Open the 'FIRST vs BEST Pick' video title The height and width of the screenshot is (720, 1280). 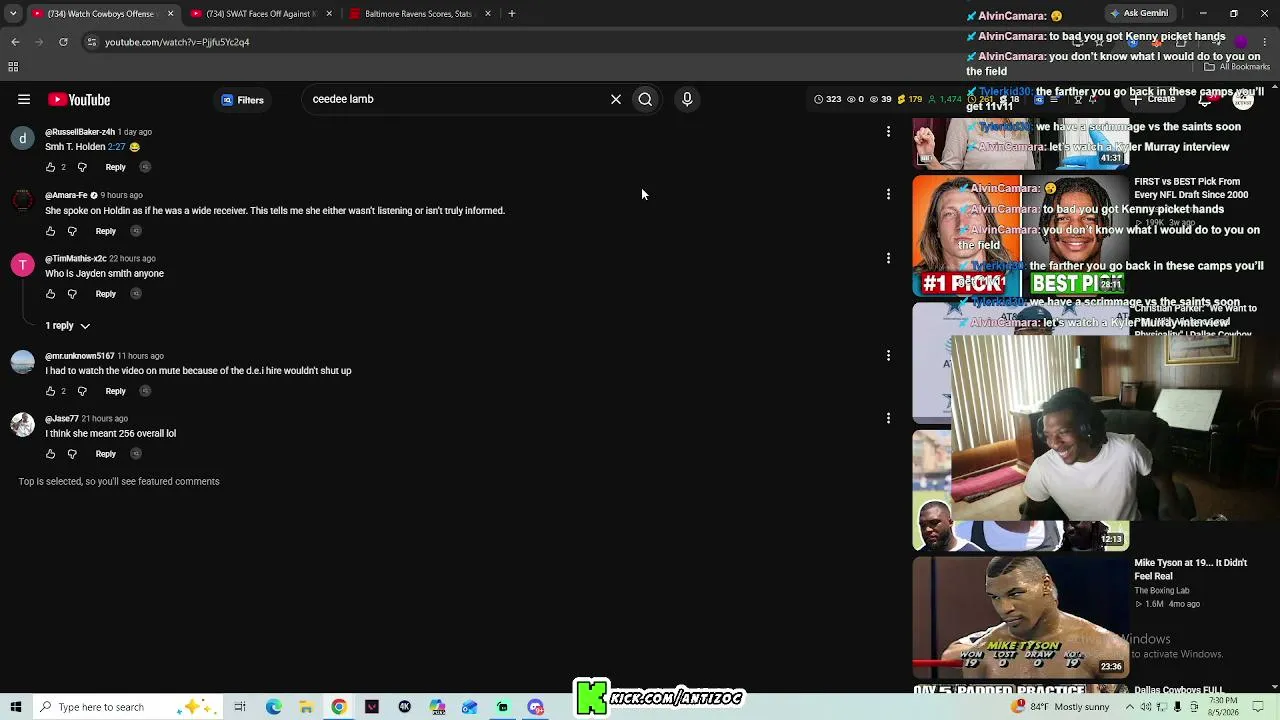(1191, 188)
